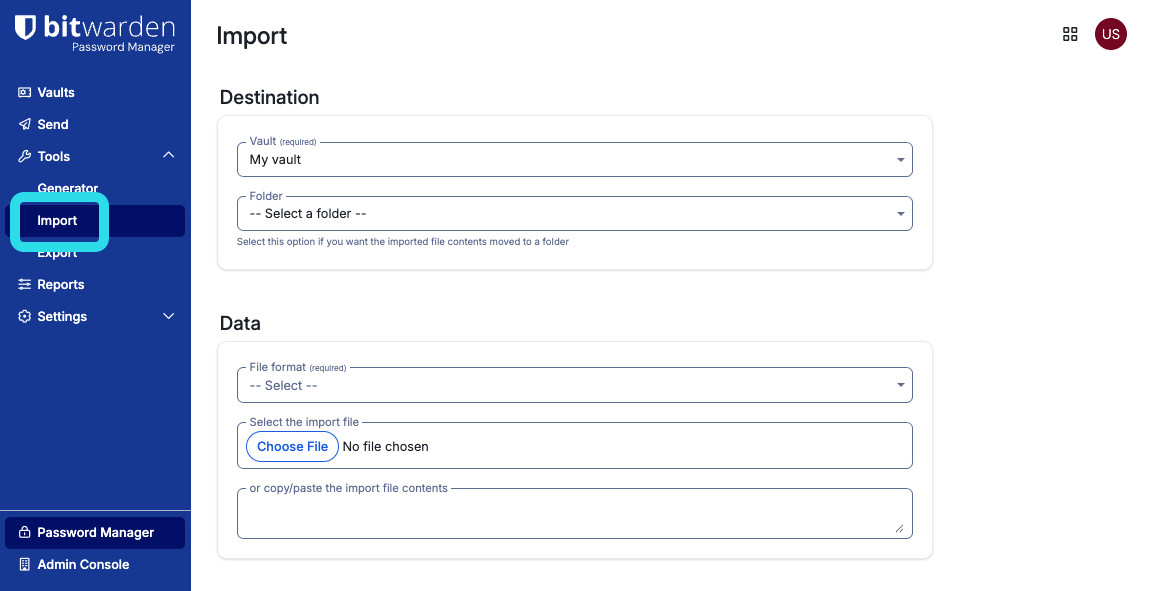Open the File format dropdown
Image resolution: width=1156 pixels, height=591 pixels.
click(574, 385)
